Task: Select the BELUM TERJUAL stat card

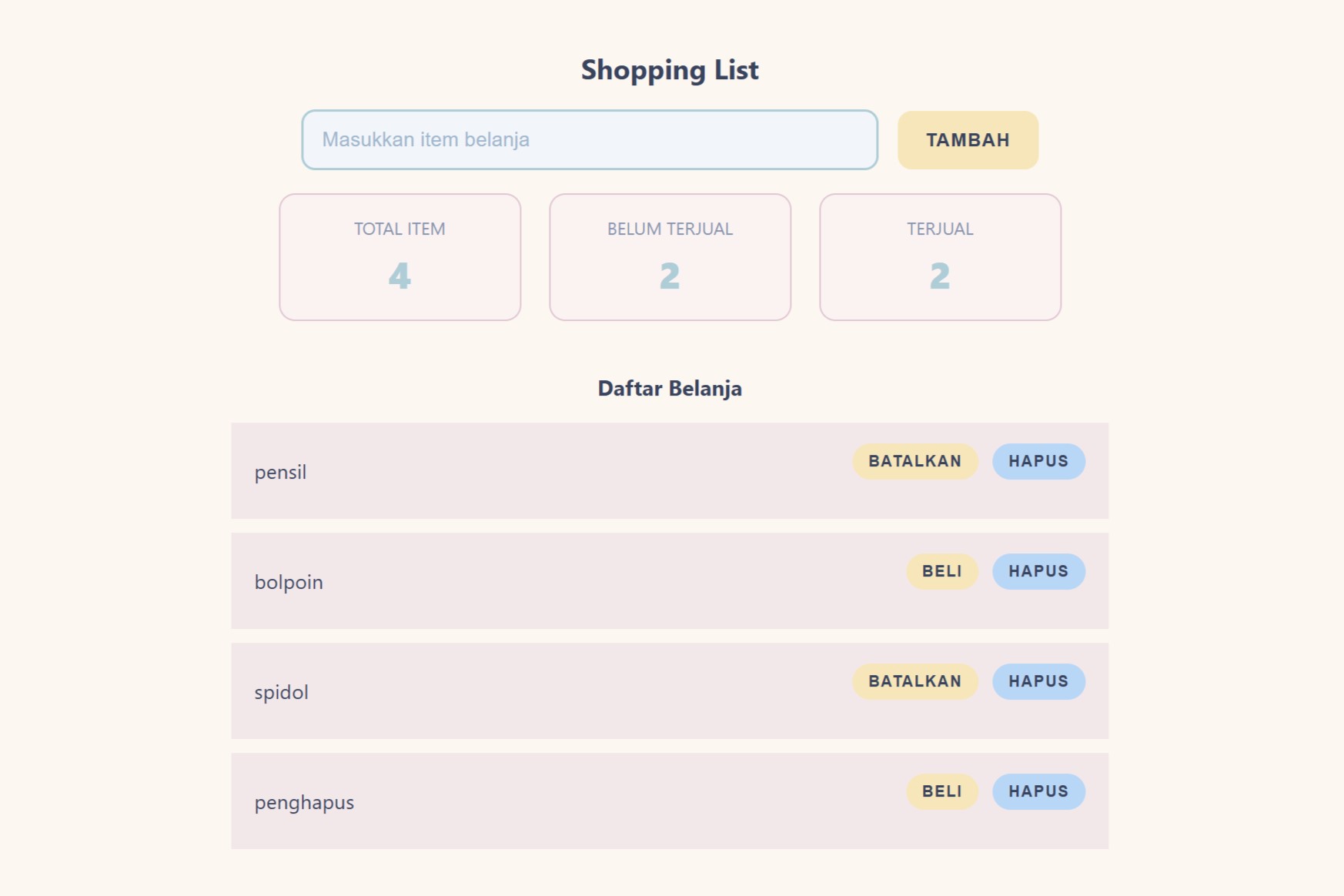Action: (670, 256)
